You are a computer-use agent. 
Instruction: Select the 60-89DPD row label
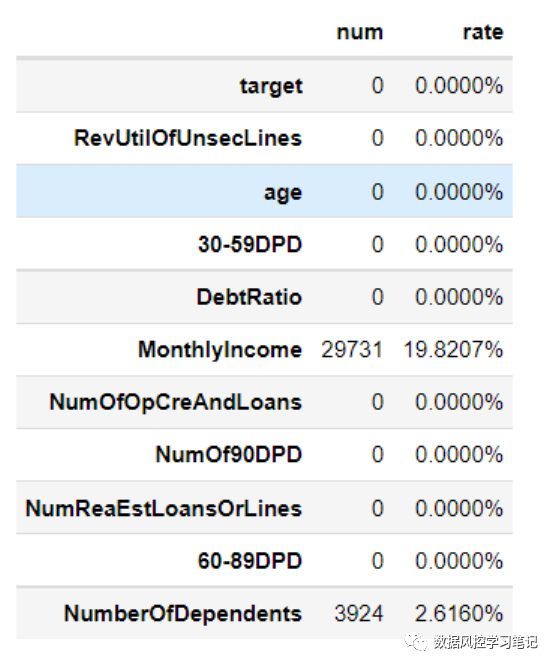click(x=250, y=561)
